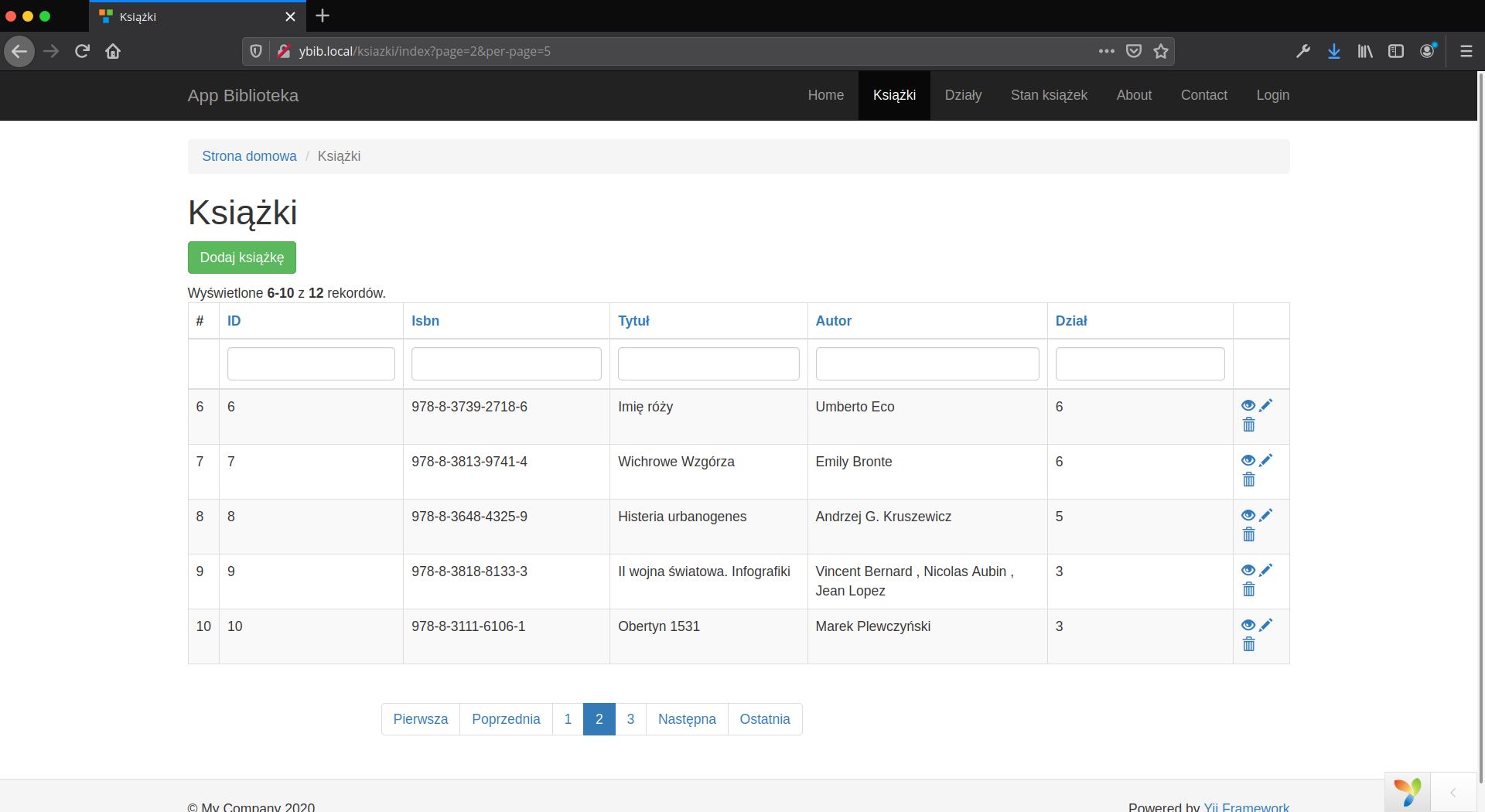Open the About page
1485x812 pixels.
pyautogui.click(x=1134, y=95)
